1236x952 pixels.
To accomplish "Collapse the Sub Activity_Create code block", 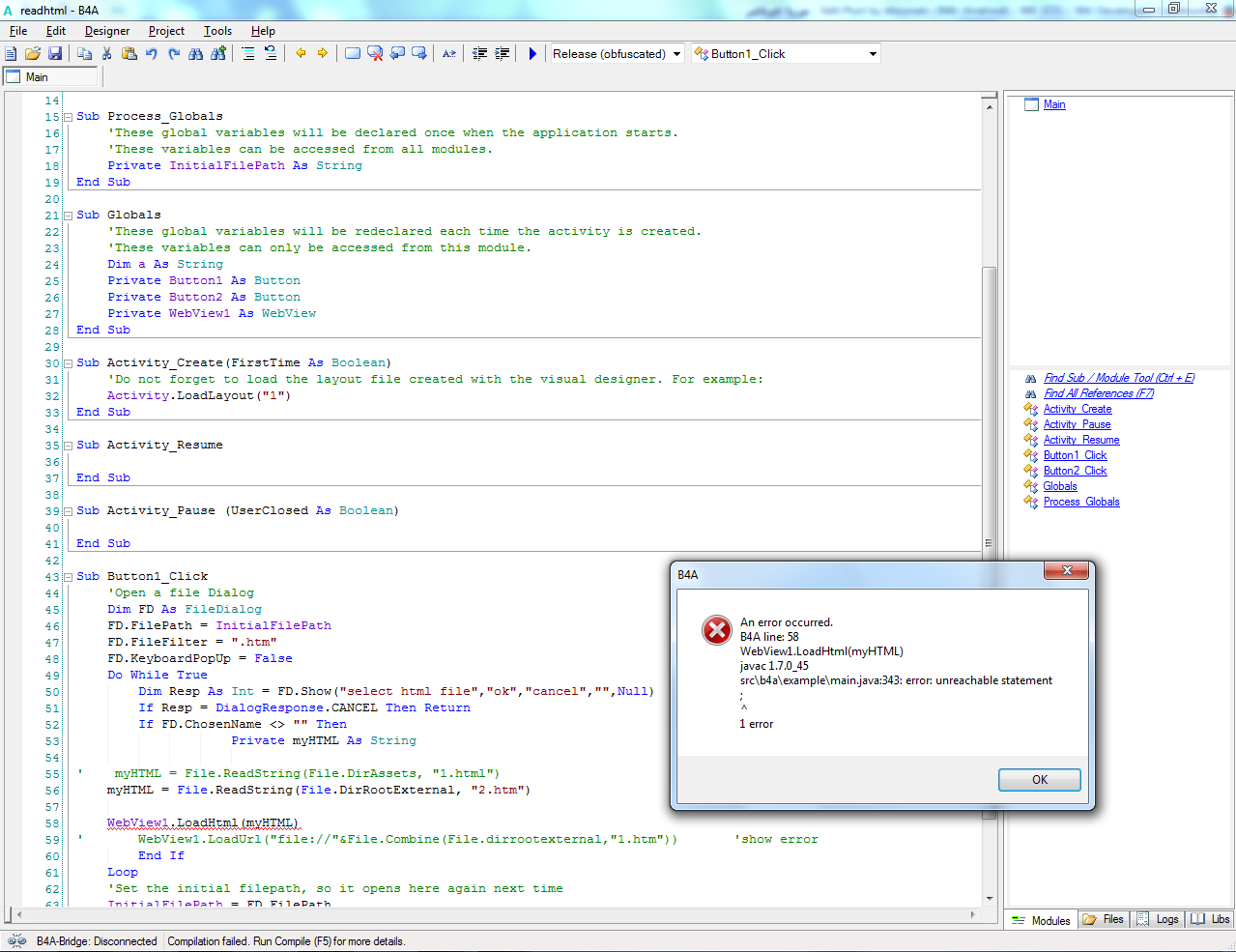I will point(68,363).
